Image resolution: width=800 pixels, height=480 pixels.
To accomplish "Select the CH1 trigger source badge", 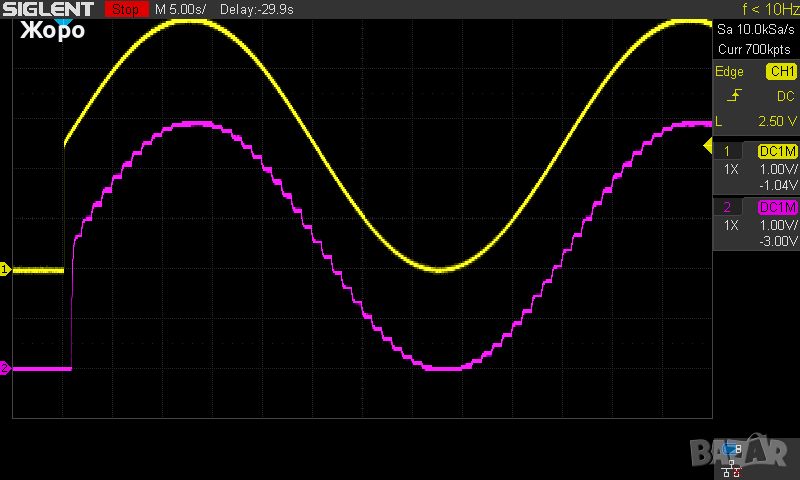I will (x=780, y=72).
